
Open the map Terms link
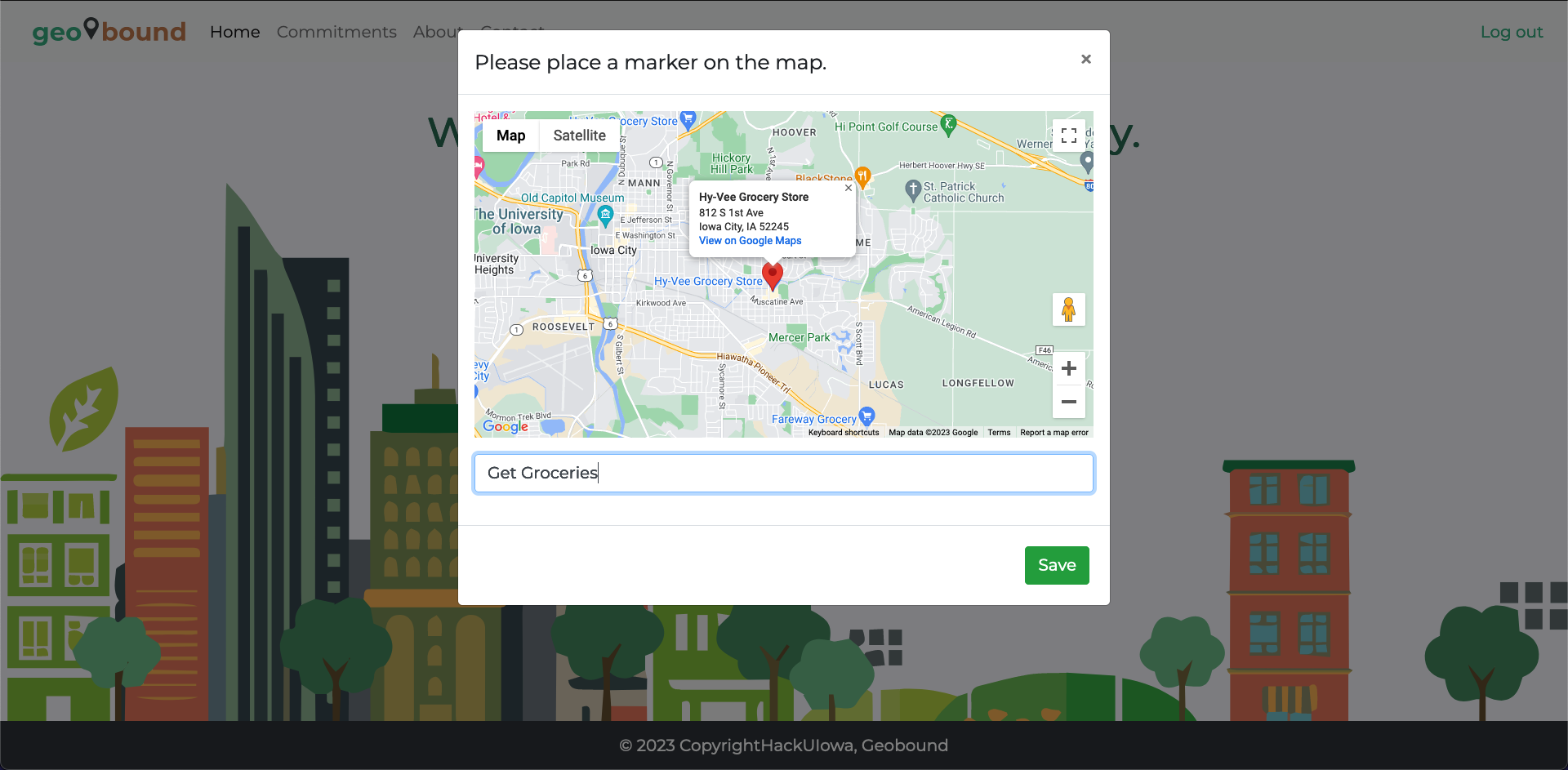tap(999, 433)
